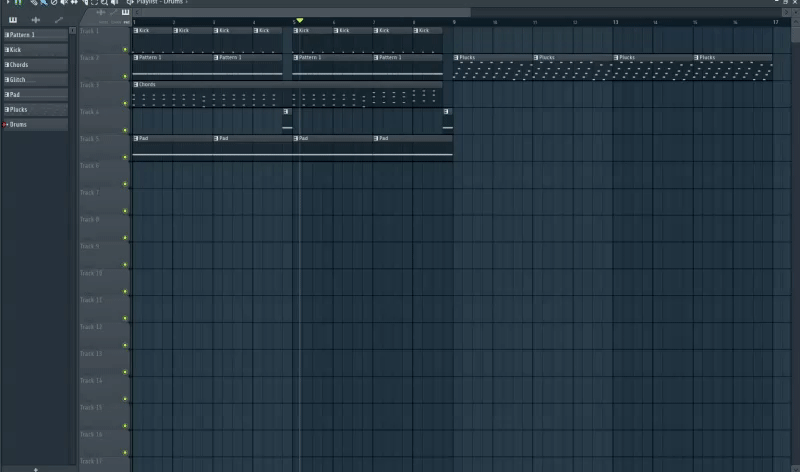The height and width of the screenshot is (472, 800).
Task: Show audio clips in picker panel
Action: click(36, 20)
